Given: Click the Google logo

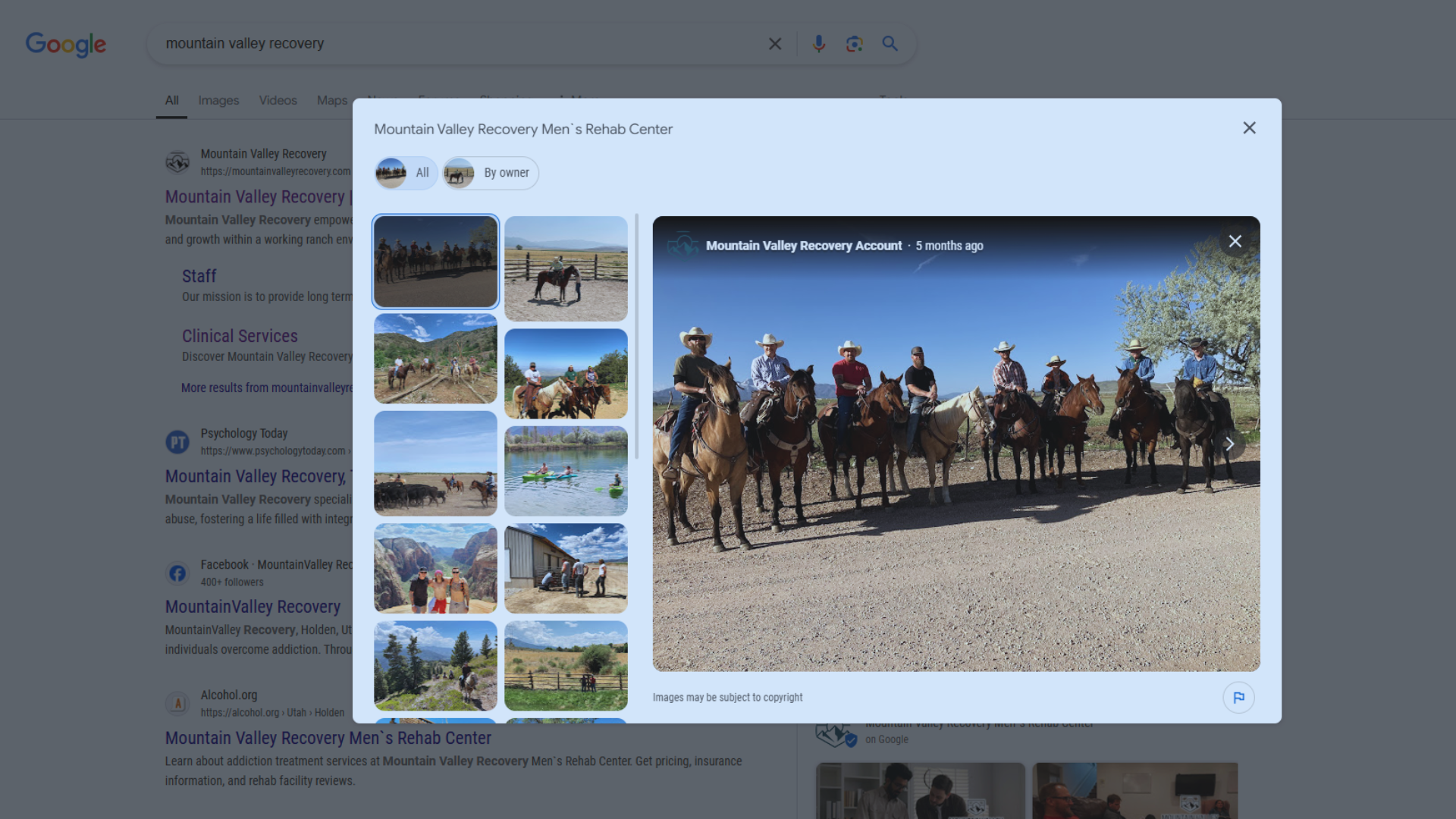Looking at the screenshot, I should [x=66, y=44].
